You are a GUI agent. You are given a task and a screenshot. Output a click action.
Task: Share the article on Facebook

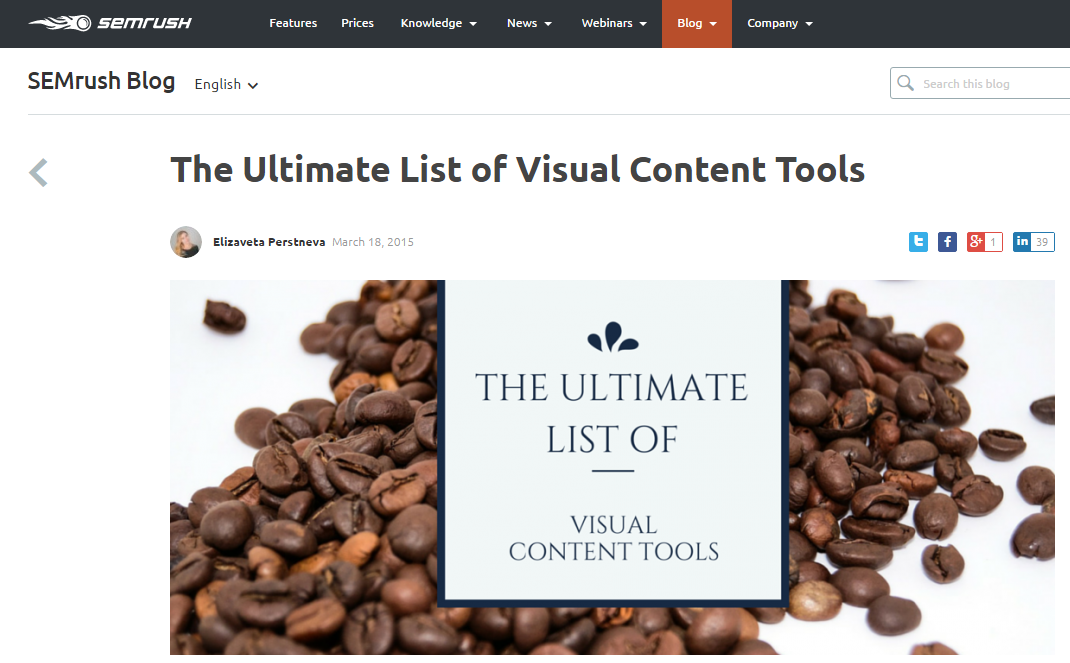(x=947, y=241)
